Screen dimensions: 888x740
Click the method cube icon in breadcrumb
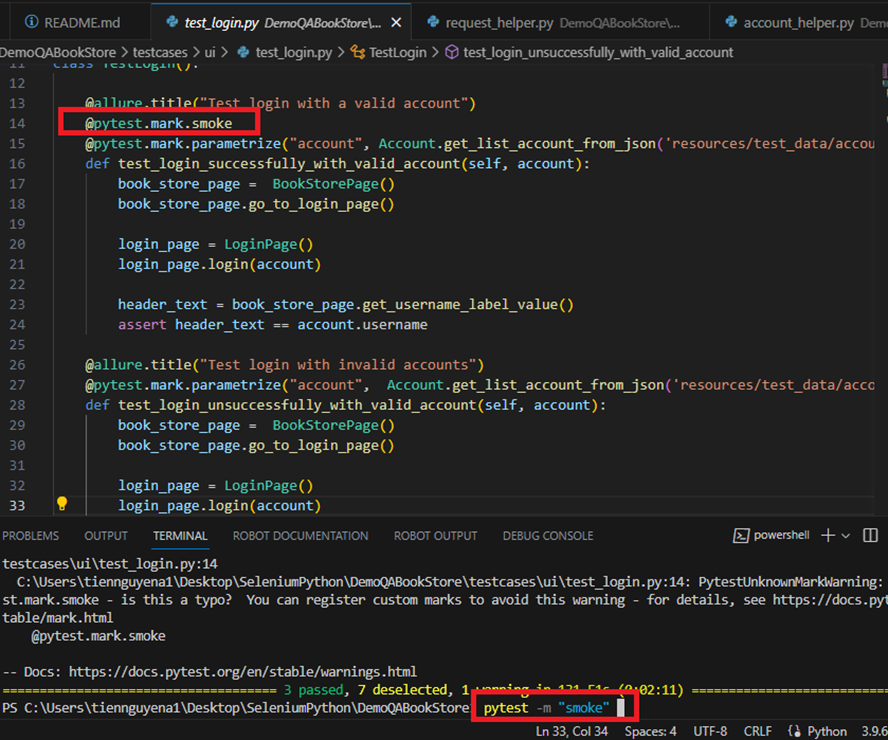tap(451, 52)
